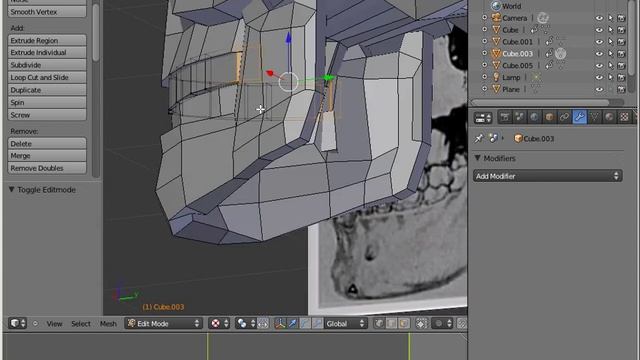Open the Modifiers wrench tab icon

click(x=579, y=118)
